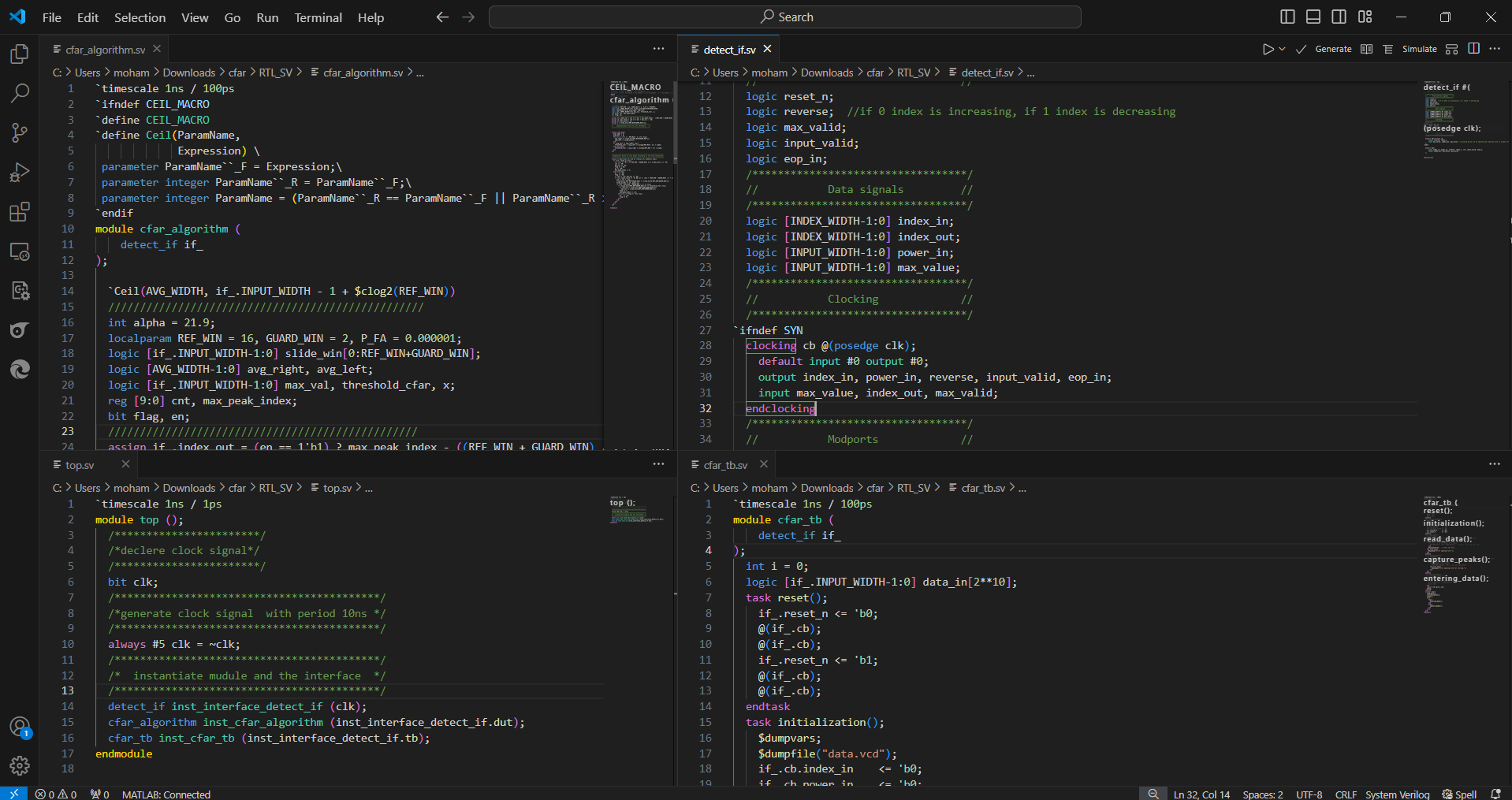Open the Run and Debug view
The width and height of the screenshot is (1512, 800).
coord(20,172)
